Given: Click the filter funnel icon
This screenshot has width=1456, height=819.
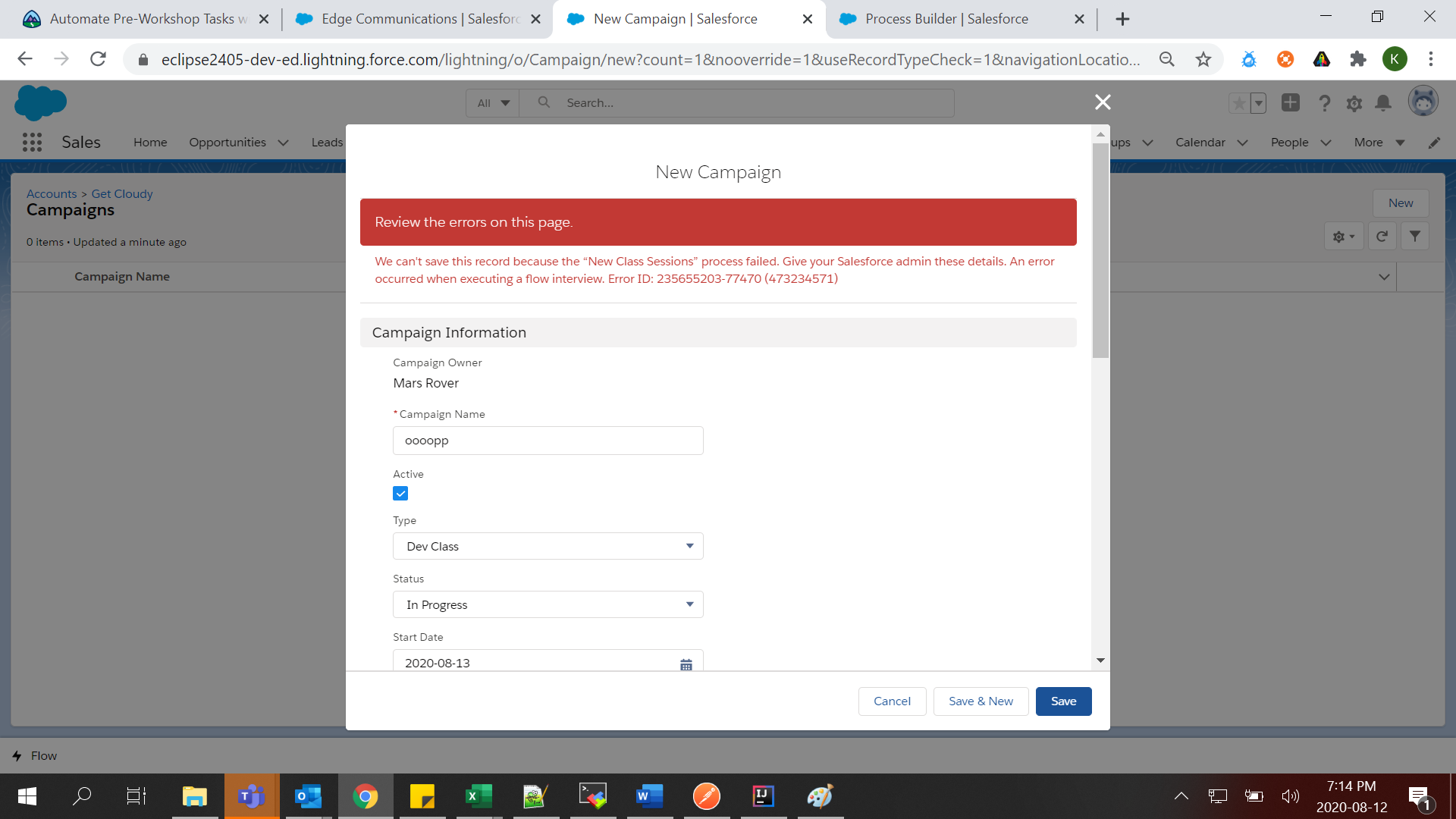Looking at the screenshot, I should [1414, 237].
